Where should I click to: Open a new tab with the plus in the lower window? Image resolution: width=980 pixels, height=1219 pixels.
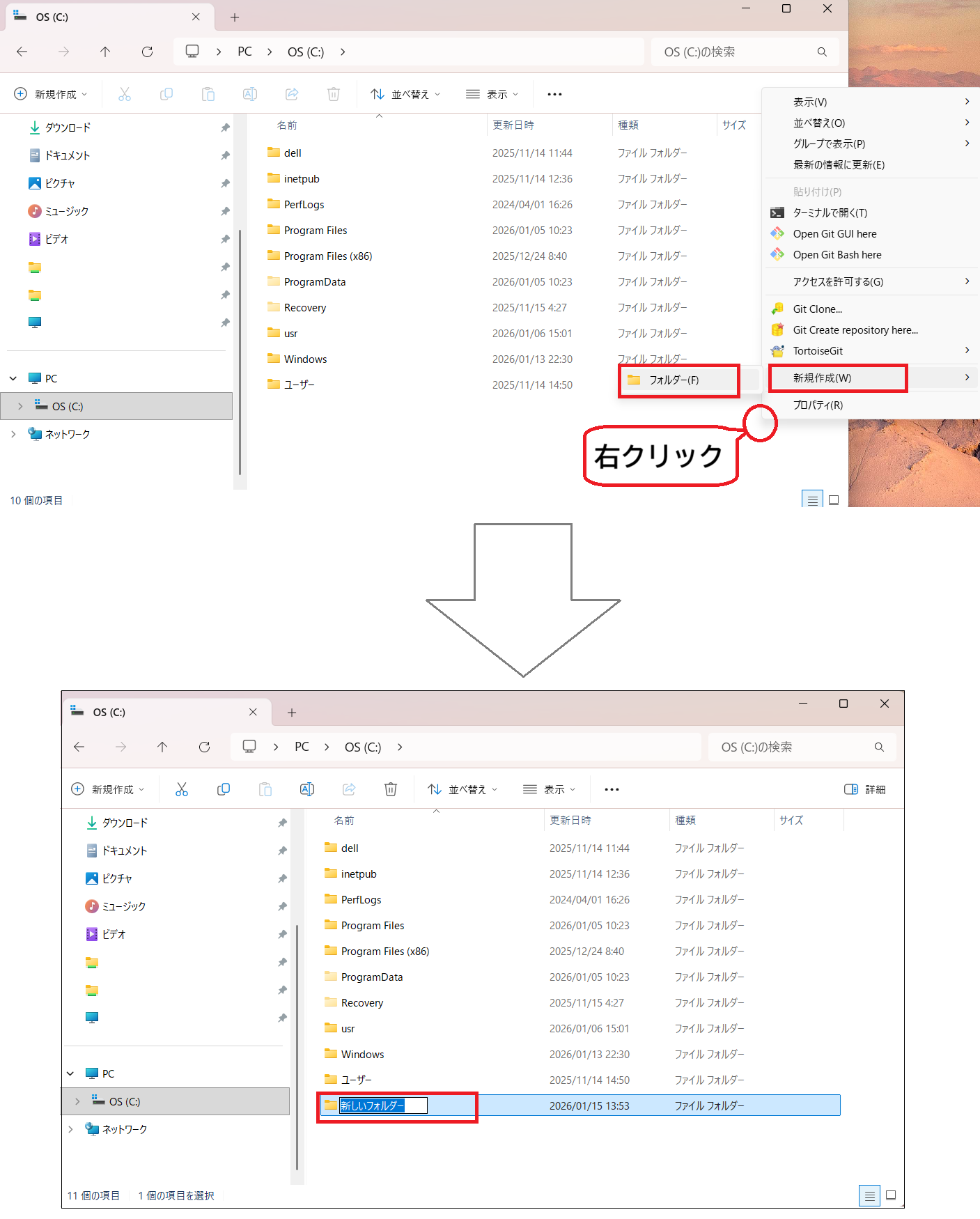pyautogui.click(x=292, y=713)
